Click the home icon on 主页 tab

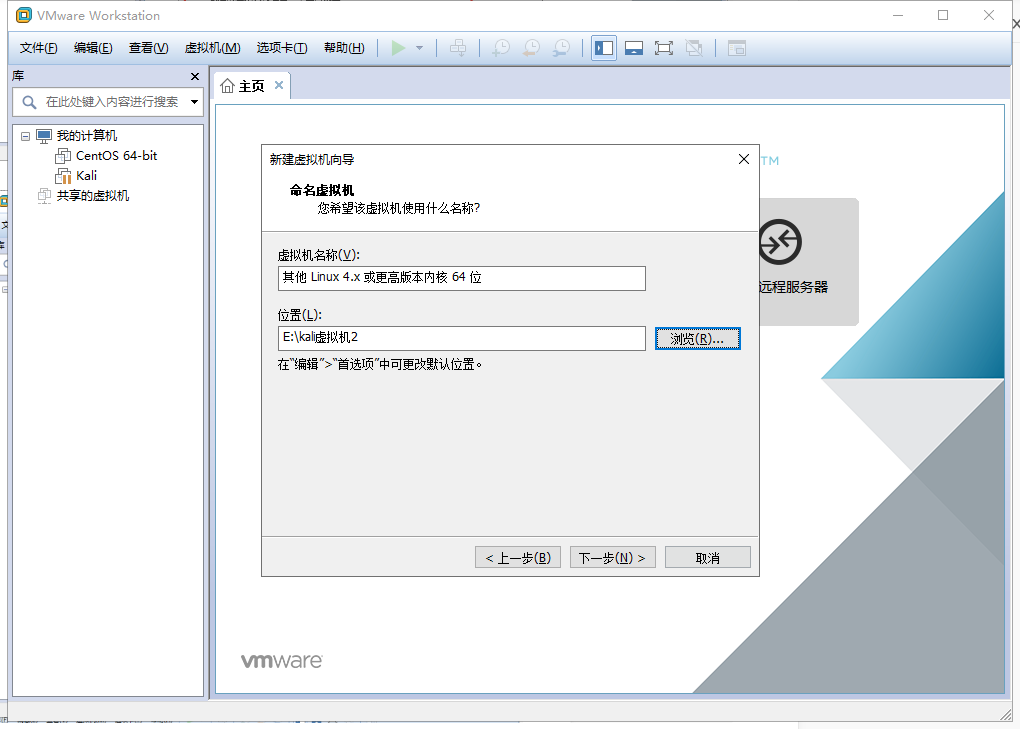pos(227,86)
